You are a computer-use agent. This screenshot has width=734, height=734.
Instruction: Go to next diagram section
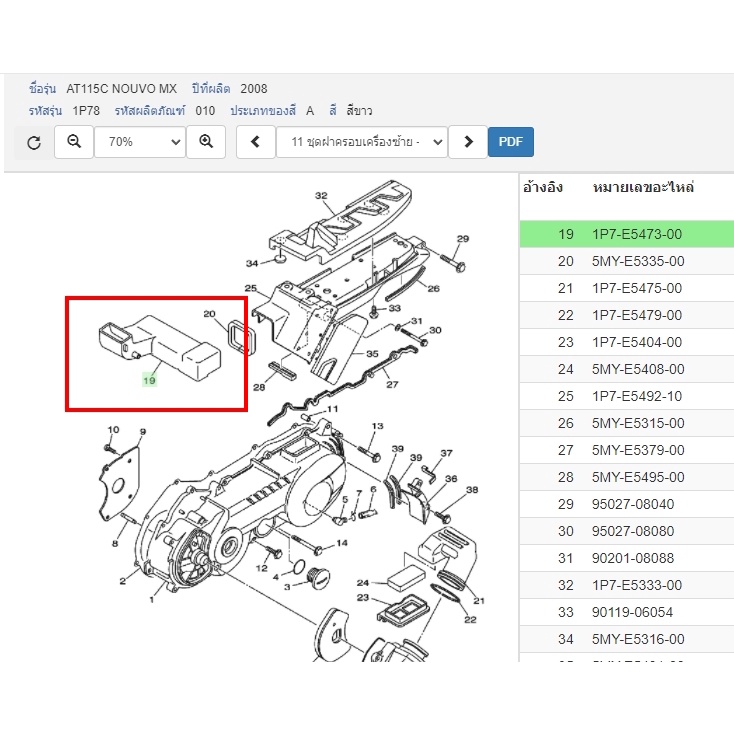click(x=468, y=142)
